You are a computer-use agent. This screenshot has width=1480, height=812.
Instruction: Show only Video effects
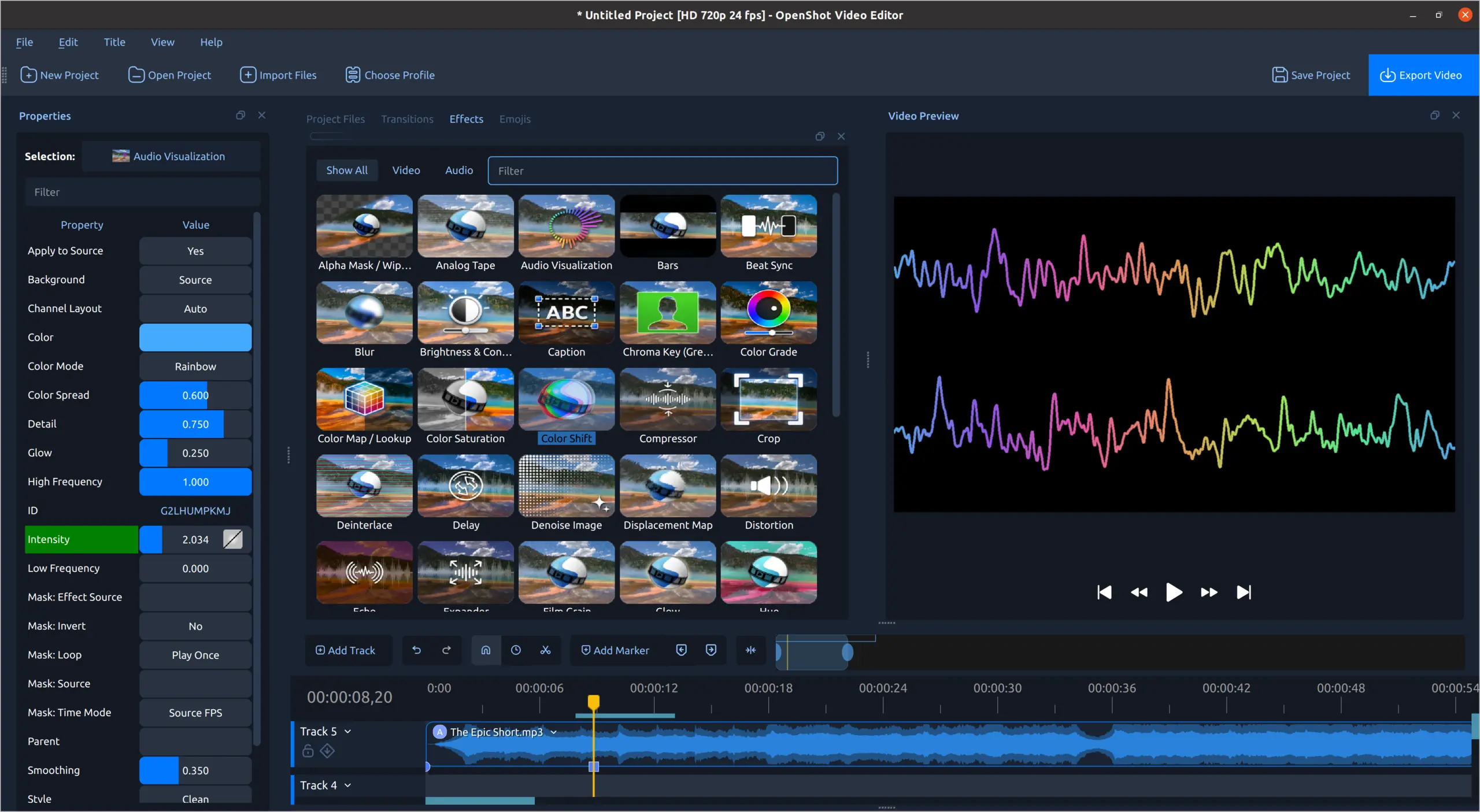pyautogui.click(x=406, y=170)
